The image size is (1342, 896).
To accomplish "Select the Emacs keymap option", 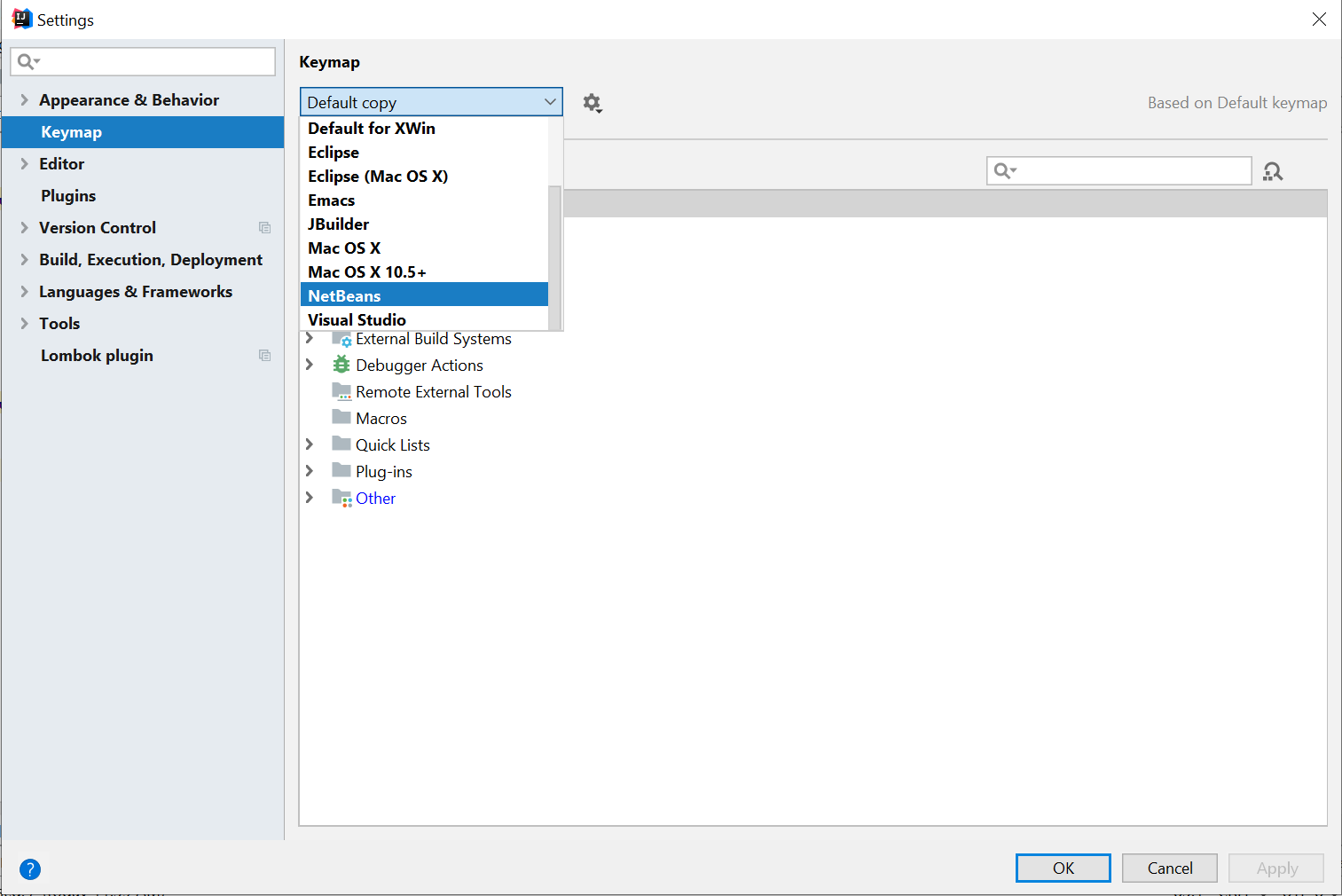I will 424,200.
